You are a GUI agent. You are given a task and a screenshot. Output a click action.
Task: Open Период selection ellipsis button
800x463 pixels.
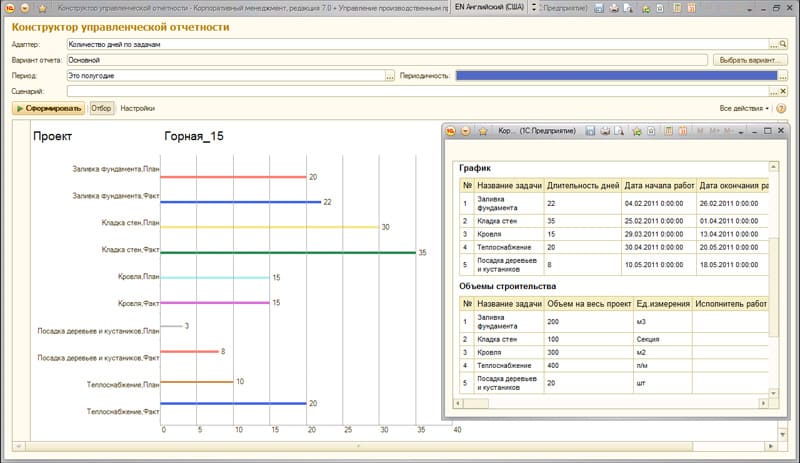pos(390,76)
